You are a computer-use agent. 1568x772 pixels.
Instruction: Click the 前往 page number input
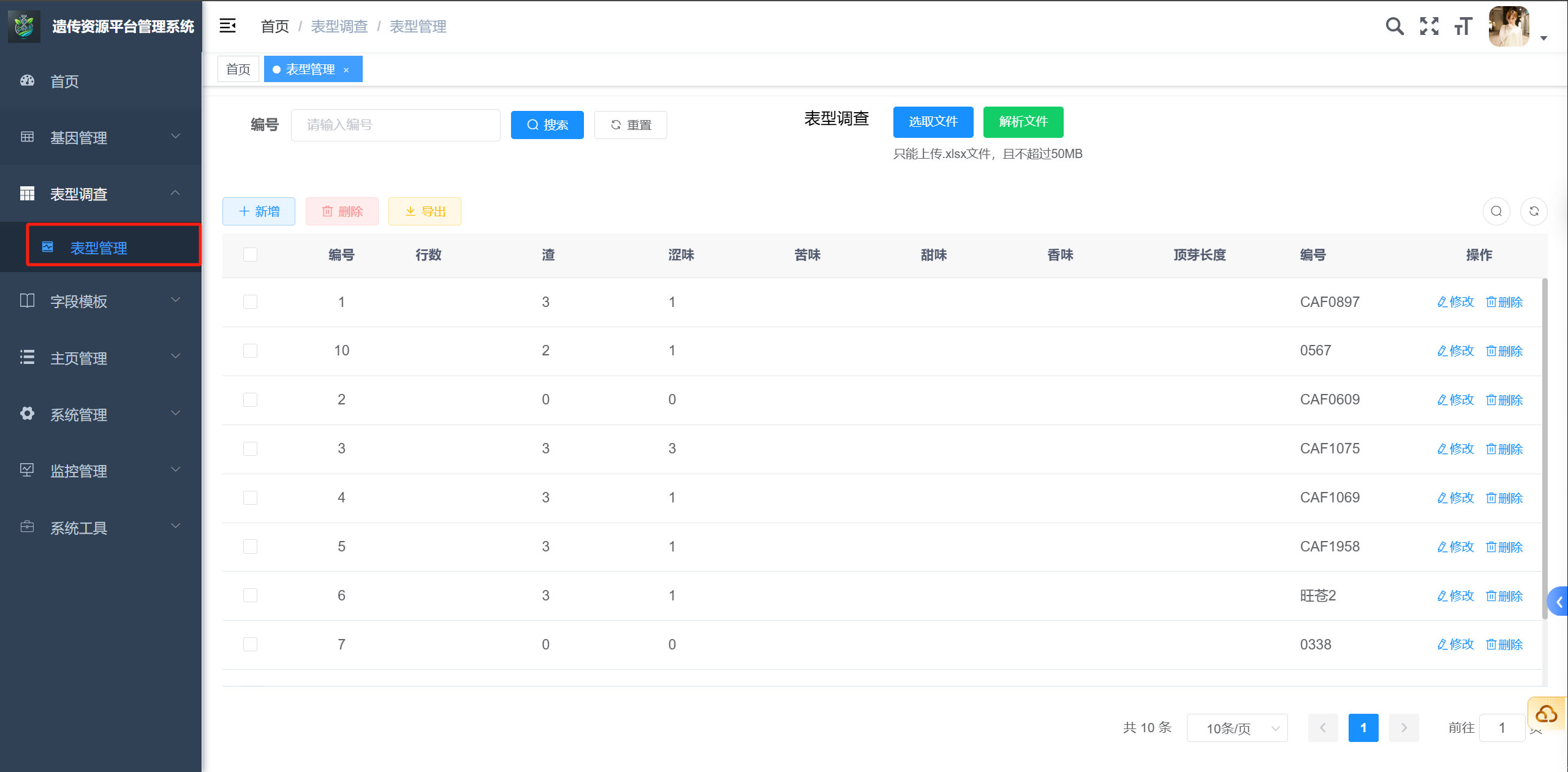(x=1501, y=728)
